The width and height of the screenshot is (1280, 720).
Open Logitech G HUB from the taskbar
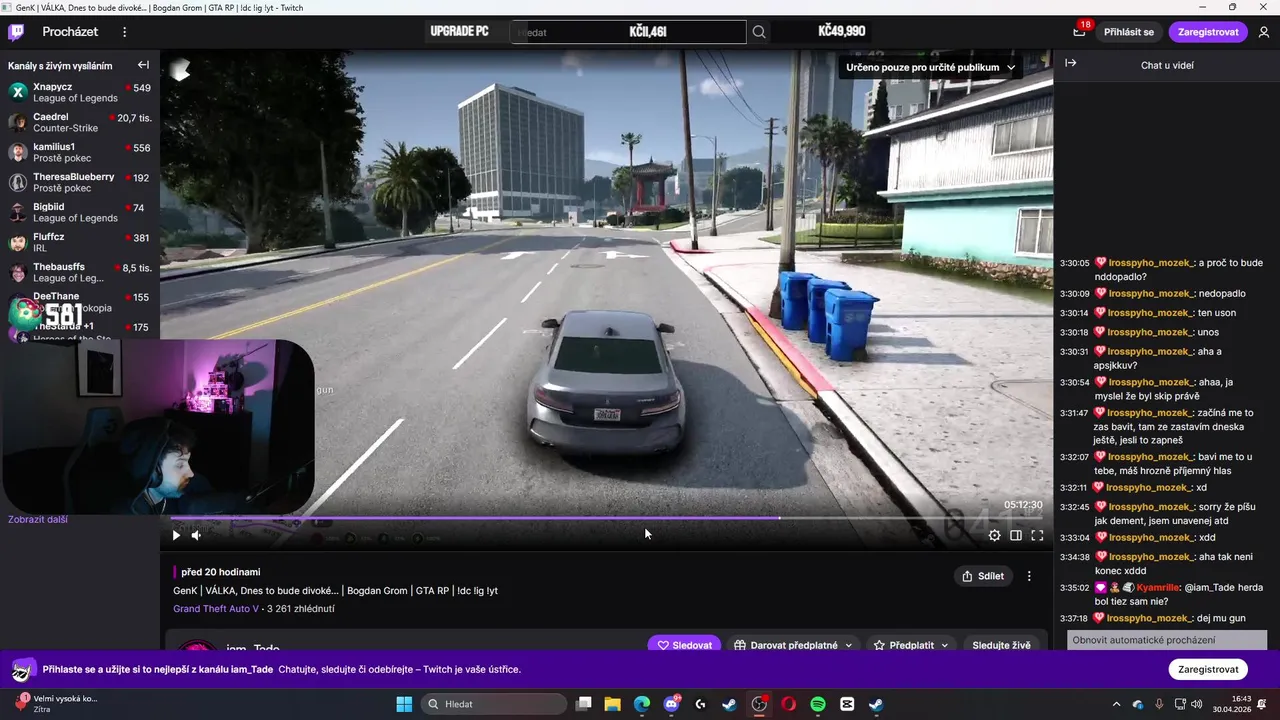click(x=700, y=704)
